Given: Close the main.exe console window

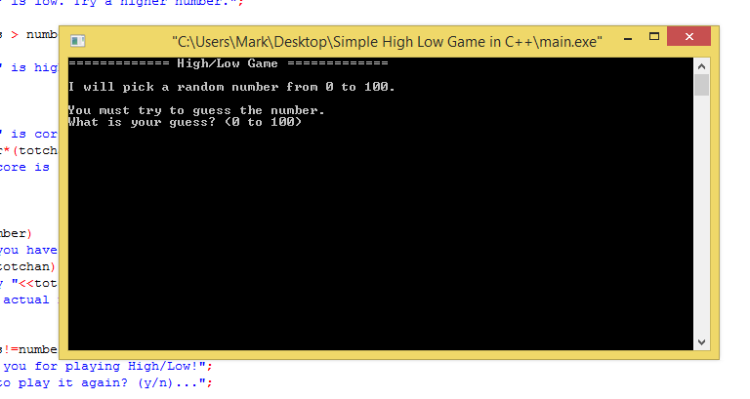Looking at the screenshot, I should click(689, 37).
